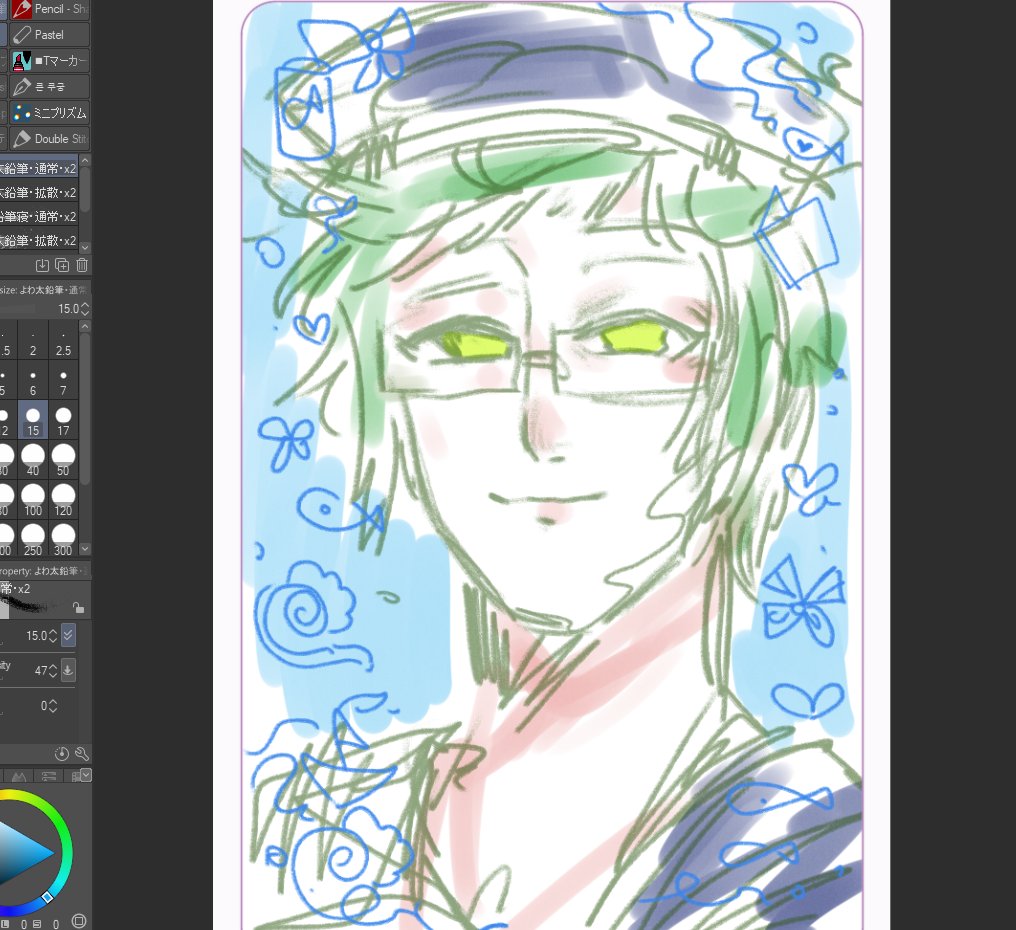Select the ミニプリズム brush group
This screenshot has height=930, width=1016.
click(50, 113)
